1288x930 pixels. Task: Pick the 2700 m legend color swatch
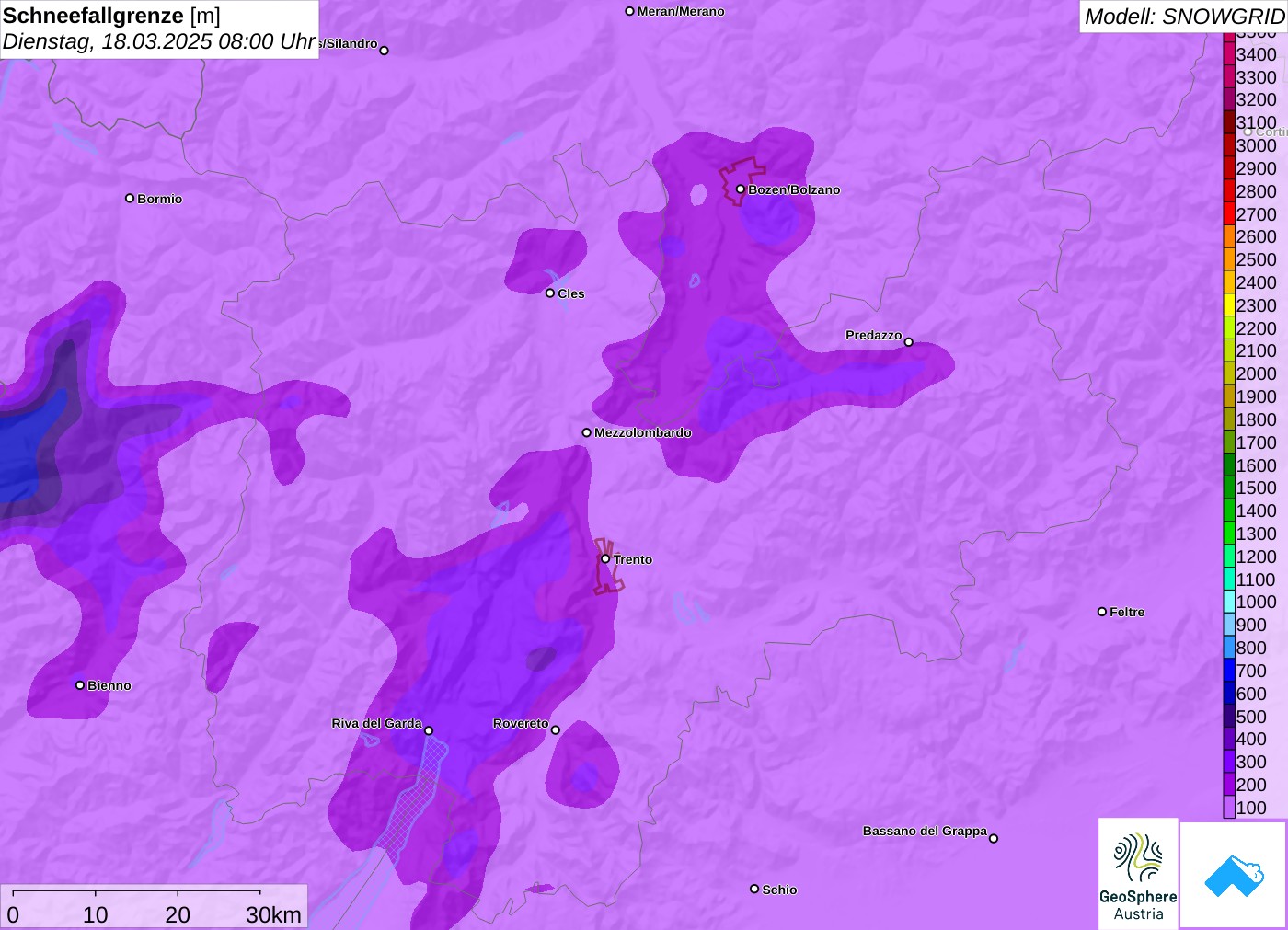point(1229,214)
